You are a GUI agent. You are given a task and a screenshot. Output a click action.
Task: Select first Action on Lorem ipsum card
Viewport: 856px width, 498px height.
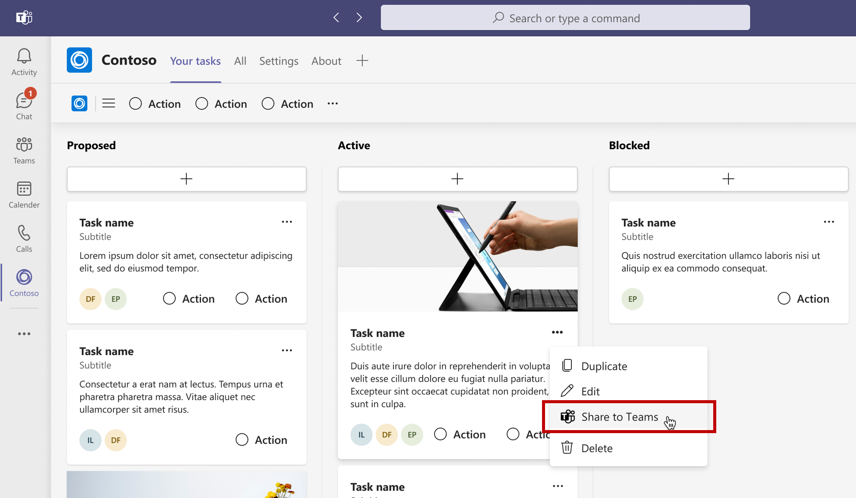pyautogui.click(x=169, y=299)
